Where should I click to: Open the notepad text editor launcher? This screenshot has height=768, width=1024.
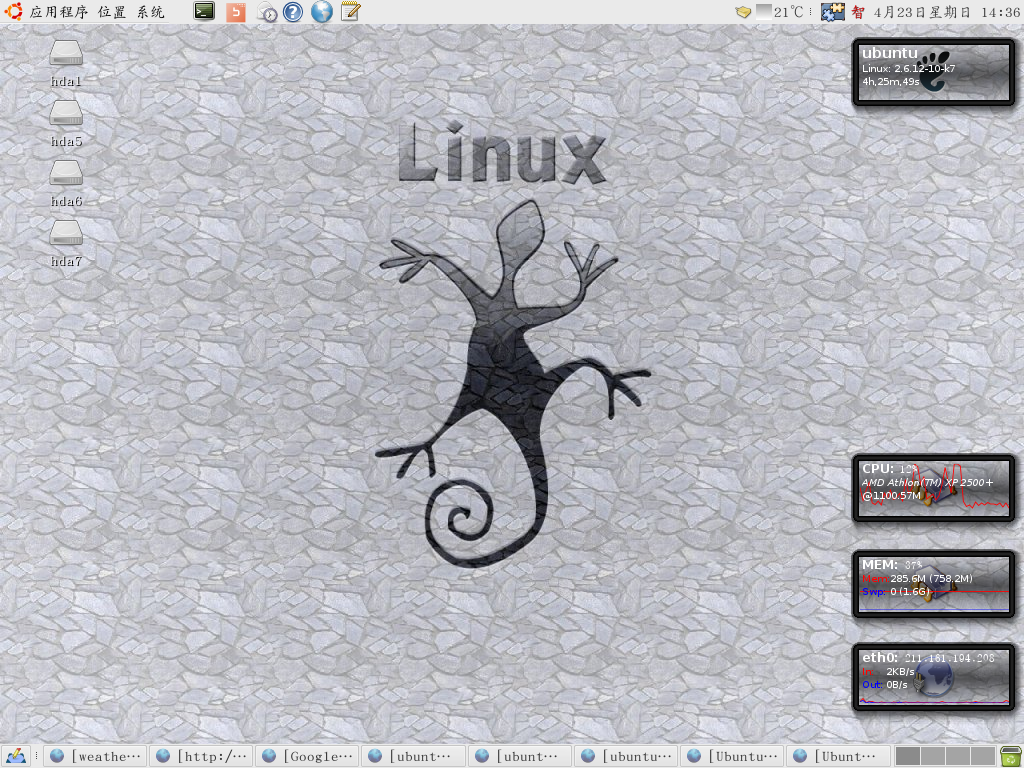coord(351,11)
